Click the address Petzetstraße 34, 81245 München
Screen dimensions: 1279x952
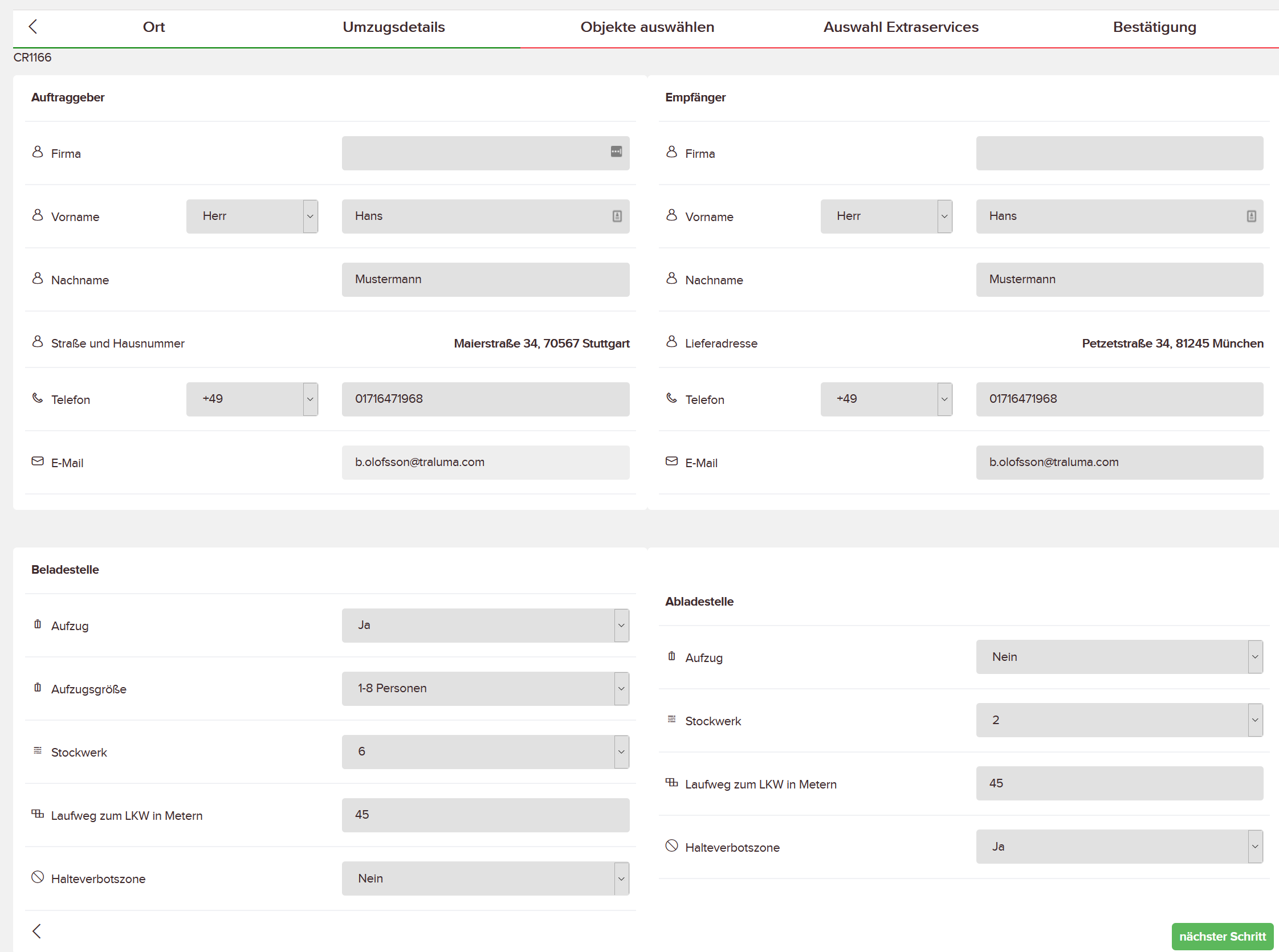(x=1172, y=344)
